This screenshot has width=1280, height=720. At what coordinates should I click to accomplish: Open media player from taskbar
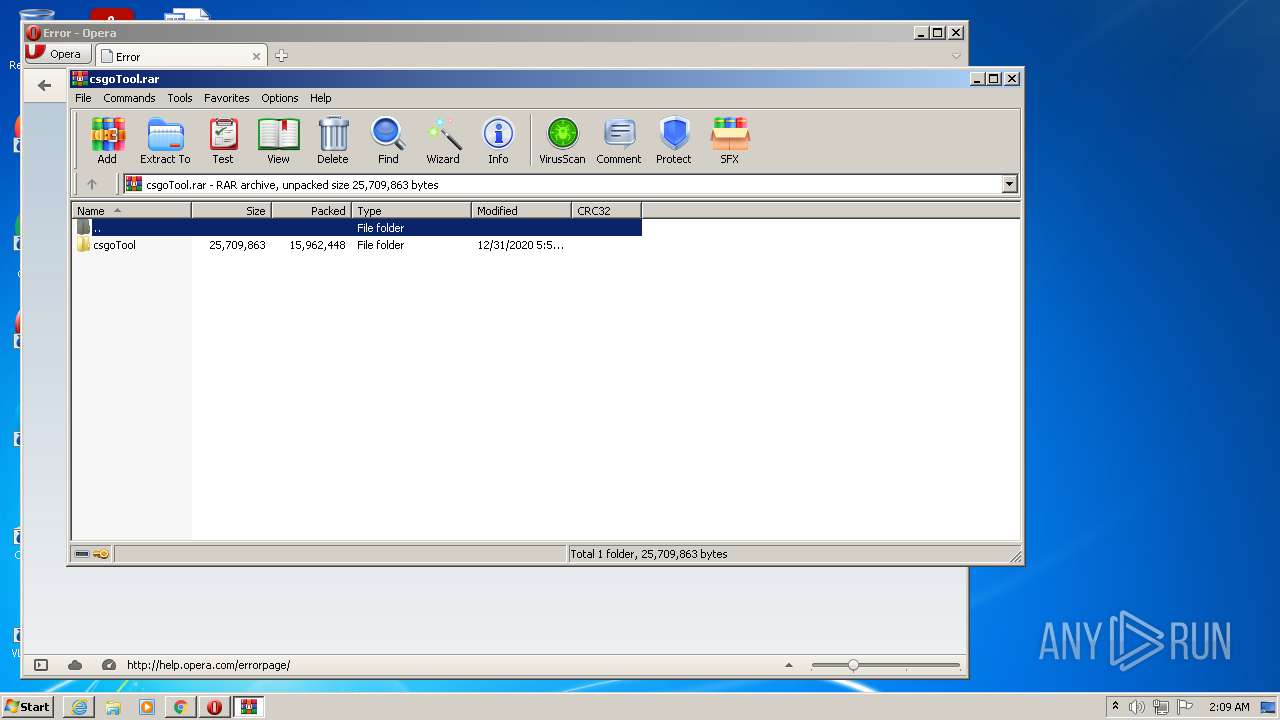click(x=147, y=707)
